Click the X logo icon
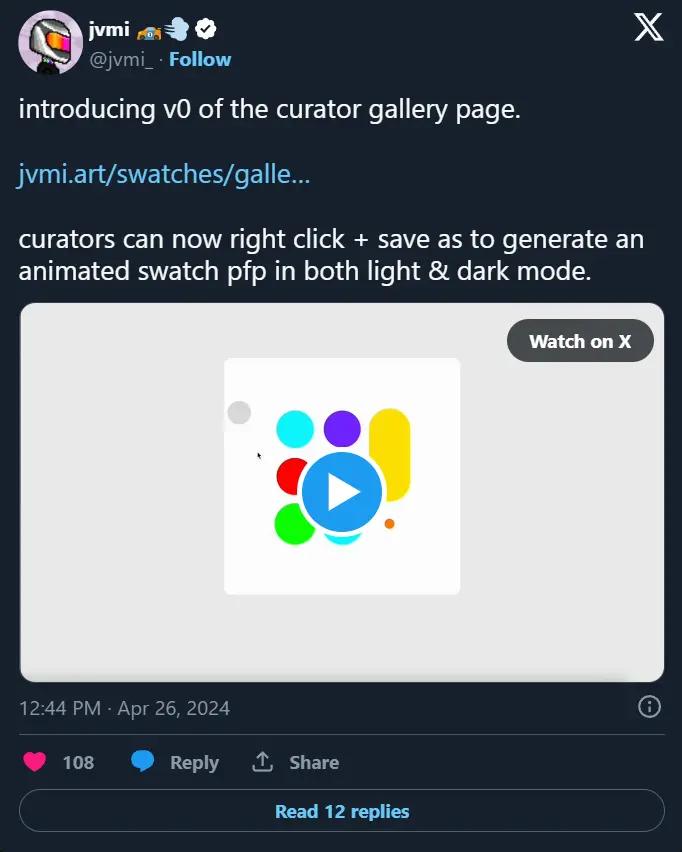This screenshot has height=852, width=682. (x=648, y=28)
